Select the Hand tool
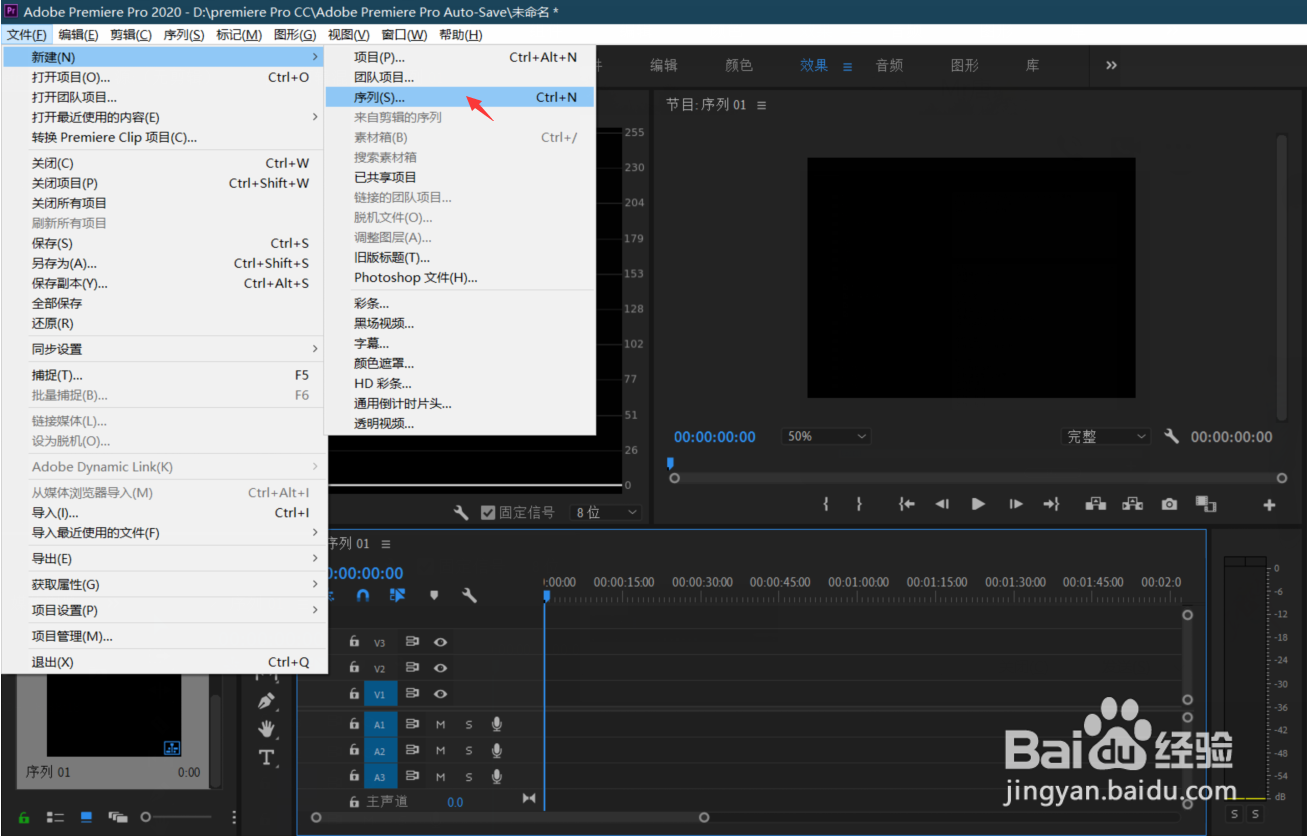Screen dimensions: 1307x836 266,728
